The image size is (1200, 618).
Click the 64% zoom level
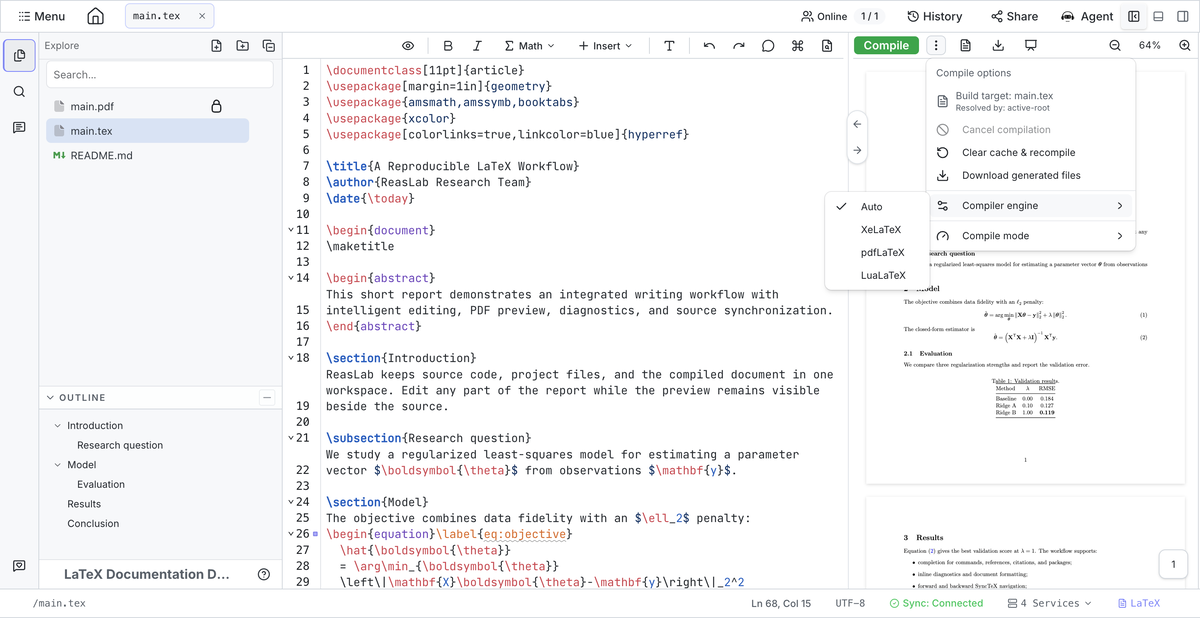click(1150, 46)
